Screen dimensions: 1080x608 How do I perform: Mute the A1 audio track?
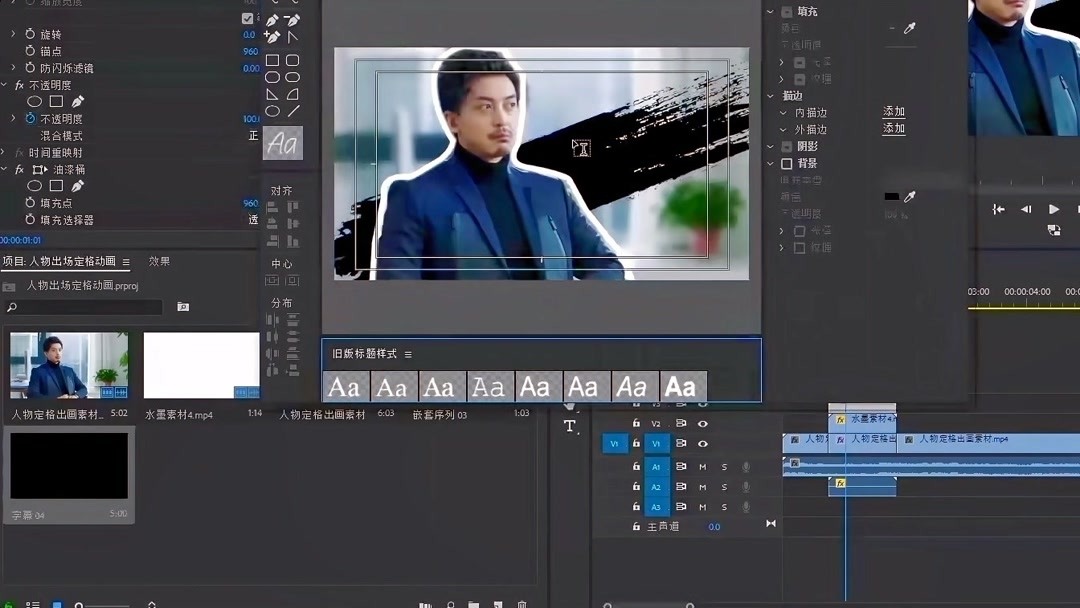tap(703, 467)
